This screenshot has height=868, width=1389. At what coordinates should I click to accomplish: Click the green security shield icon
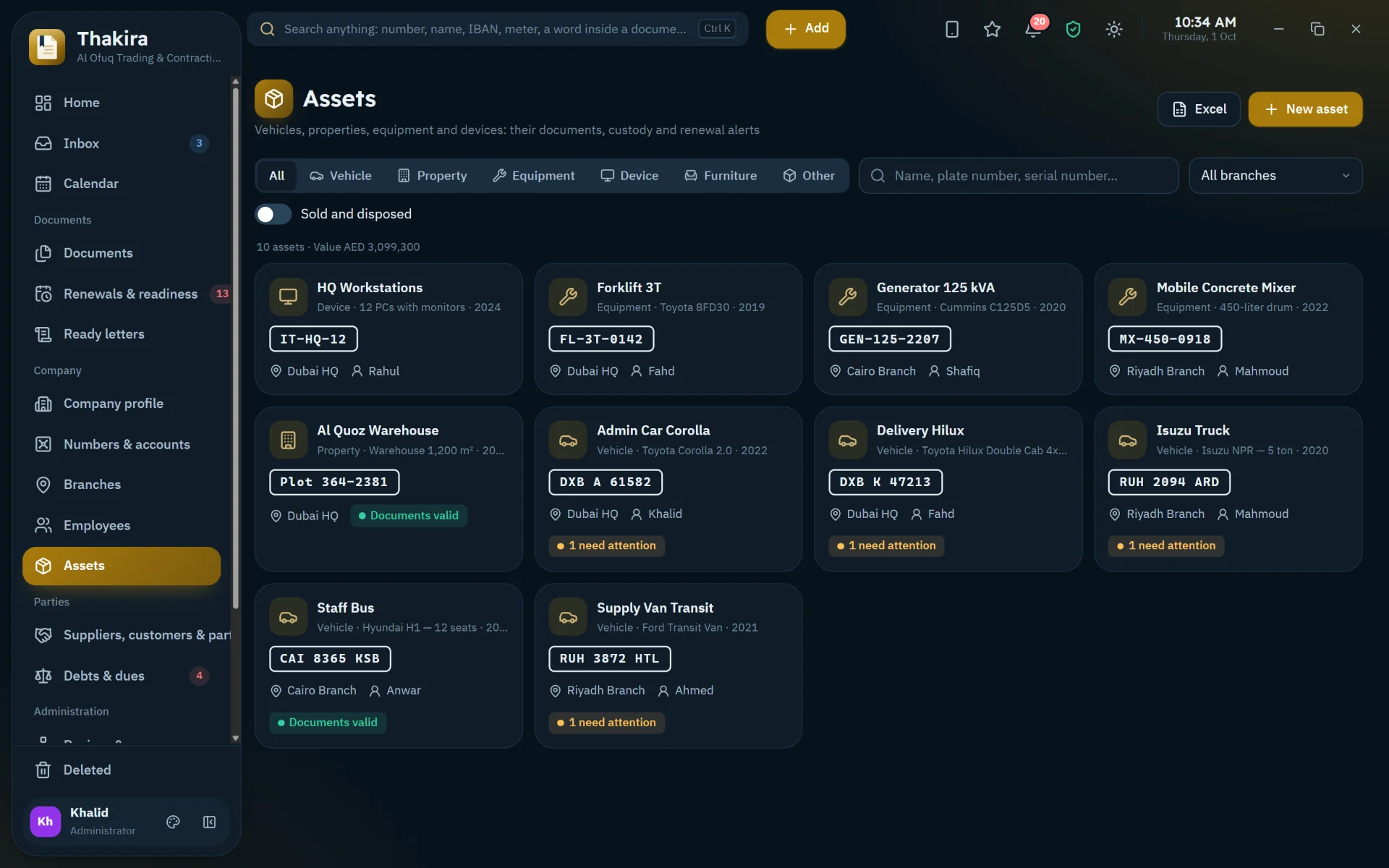click(1073, 29)
